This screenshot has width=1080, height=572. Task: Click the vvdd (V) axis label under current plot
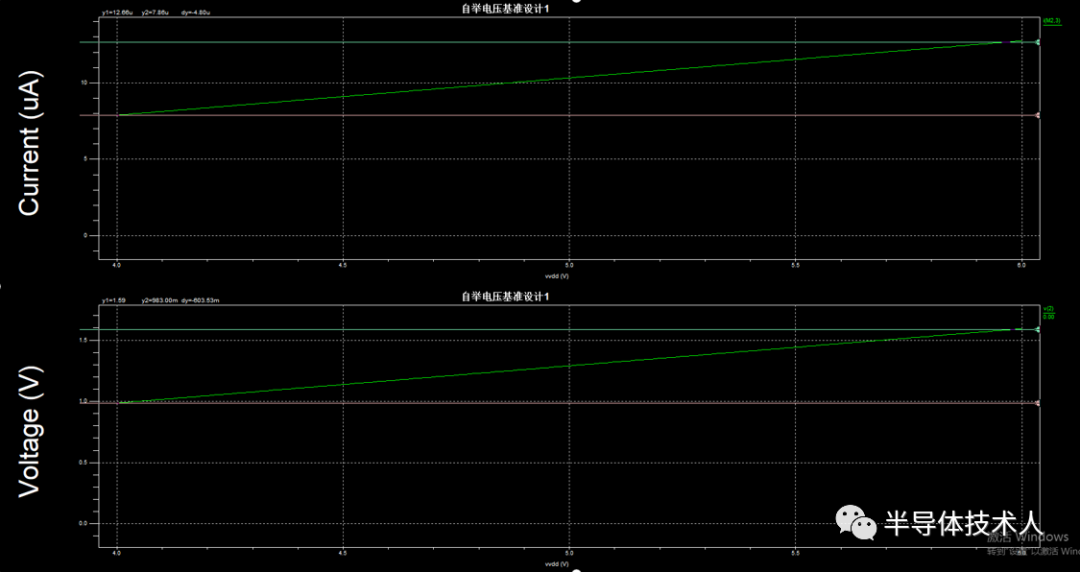coord(557,276)
